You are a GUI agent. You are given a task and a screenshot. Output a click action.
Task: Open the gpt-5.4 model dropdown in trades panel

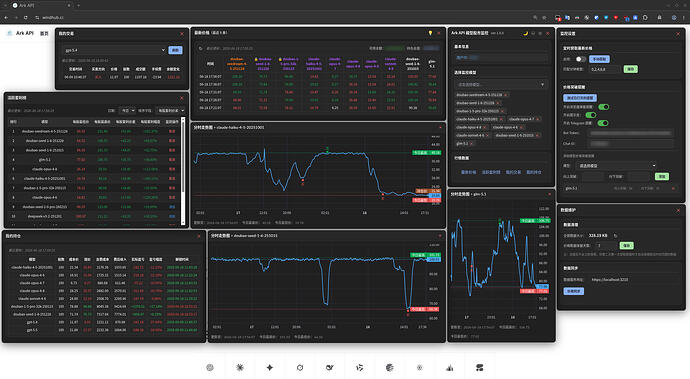coord(114,50)
